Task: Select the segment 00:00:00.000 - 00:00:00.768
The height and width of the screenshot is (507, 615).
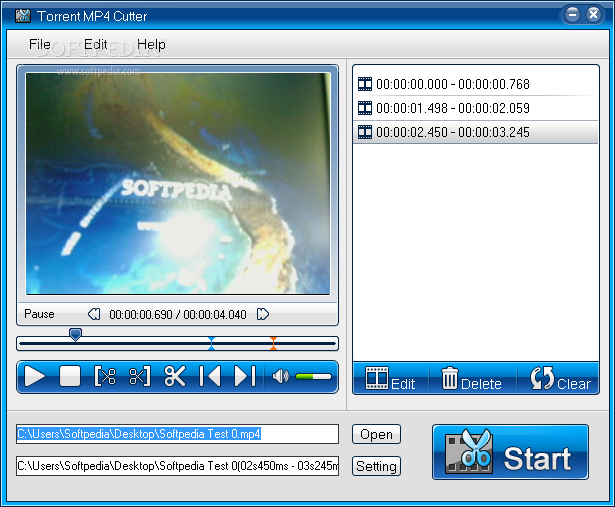Action: (475, 84)
